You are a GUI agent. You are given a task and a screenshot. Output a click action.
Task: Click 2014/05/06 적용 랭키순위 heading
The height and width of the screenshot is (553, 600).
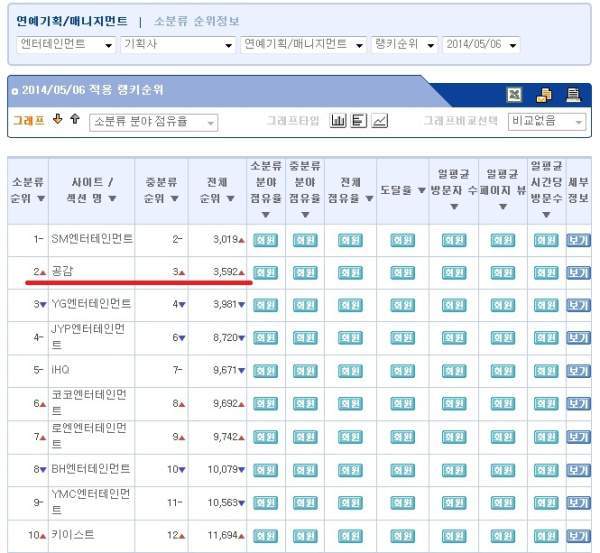[93, 90]
